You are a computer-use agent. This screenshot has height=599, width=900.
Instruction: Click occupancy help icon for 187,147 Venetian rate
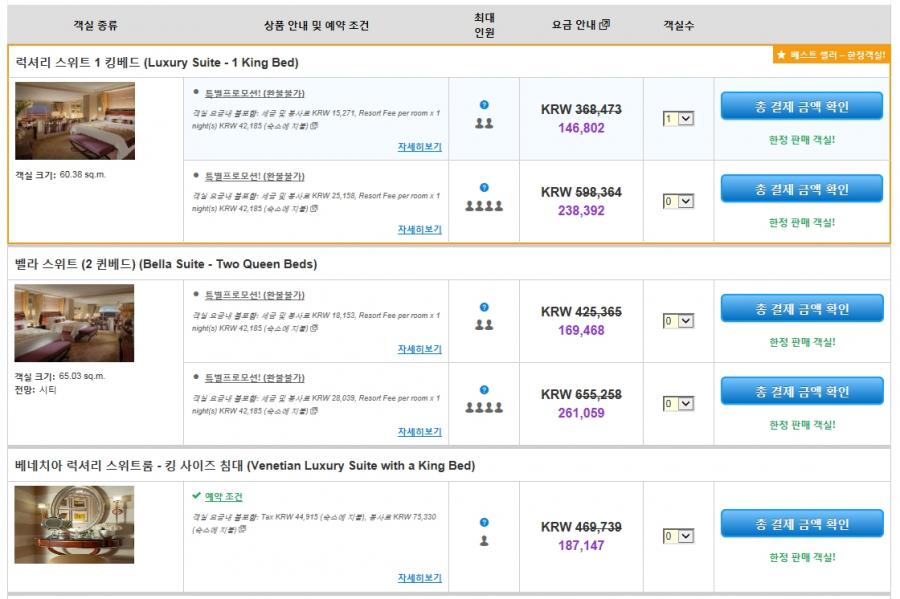484,522
